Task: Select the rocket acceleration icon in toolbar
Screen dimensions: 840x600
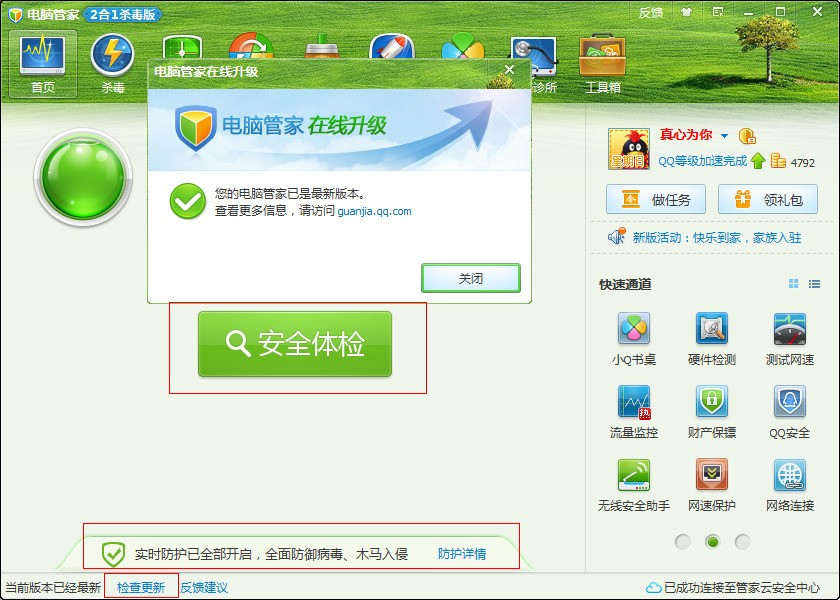Action: (392, 47)
